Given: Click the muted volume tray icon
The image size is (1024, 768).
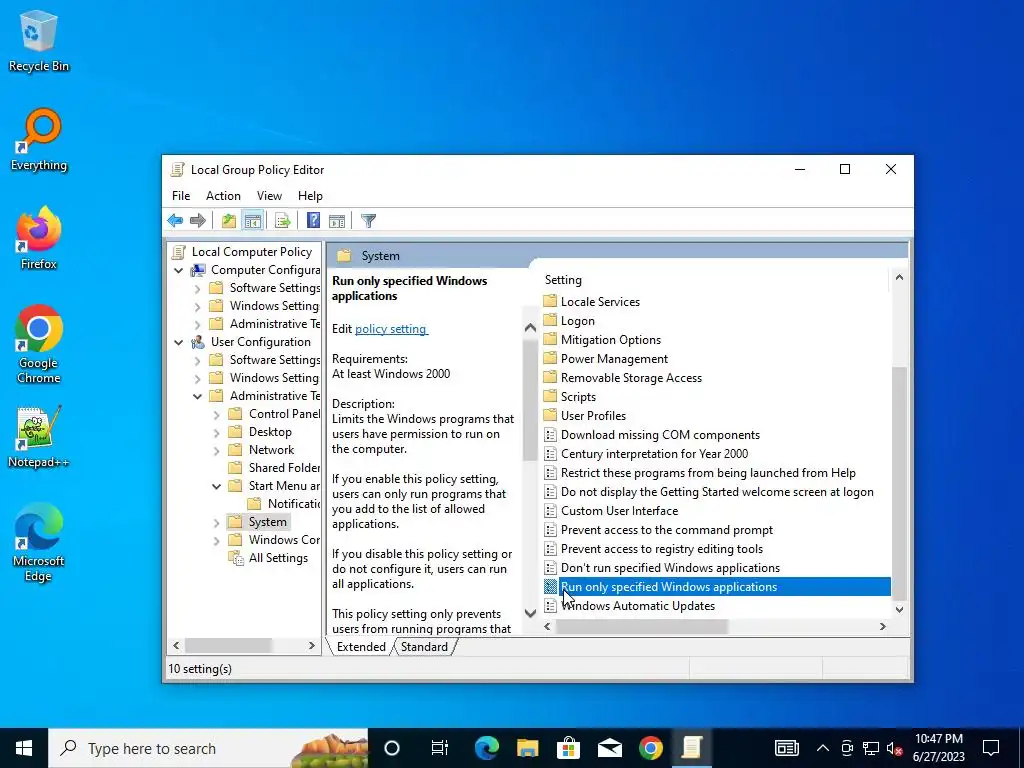Looking at the screenshot, I should point(895,748).
